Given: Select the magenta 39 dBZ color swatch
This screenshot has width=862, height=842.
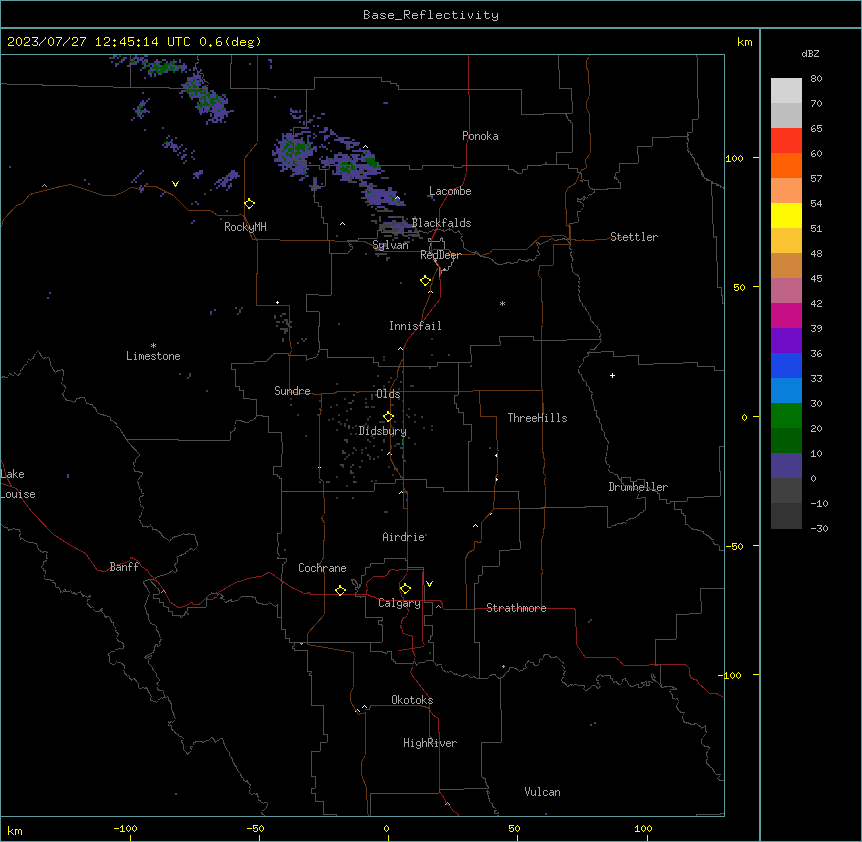Looking at the screenshot, I should 786,315.
